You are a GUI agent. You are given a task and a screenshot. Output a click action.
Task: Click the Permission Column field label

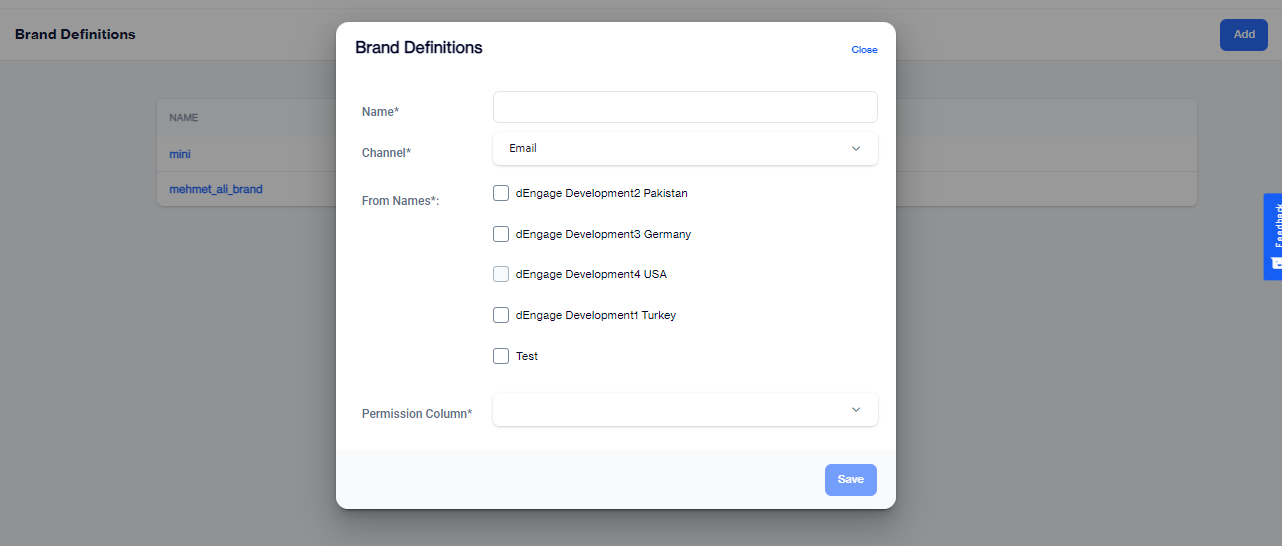pos(417,413)
